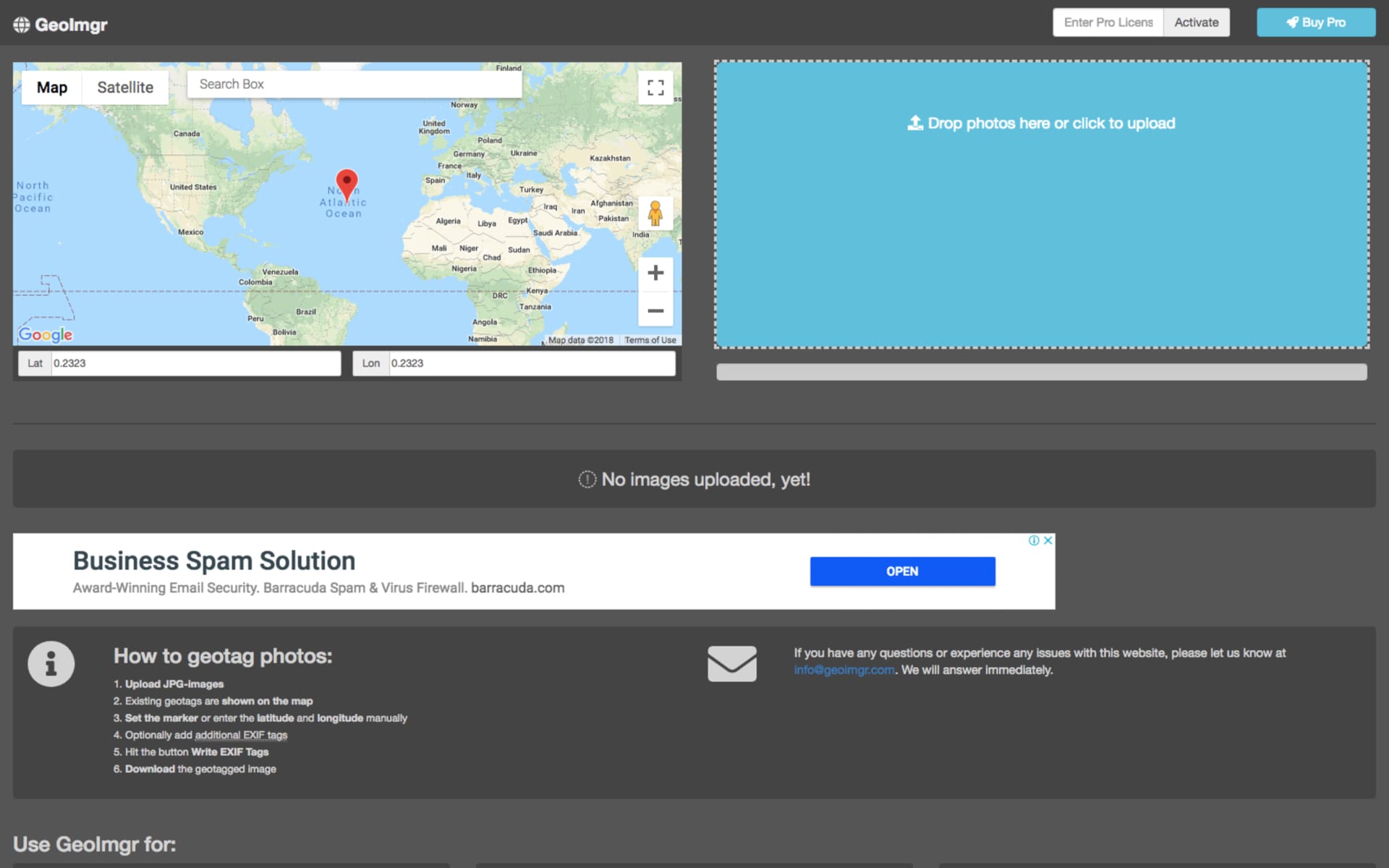
Task: Focus the Enter Pro License field
Action: pos(1108,22)
